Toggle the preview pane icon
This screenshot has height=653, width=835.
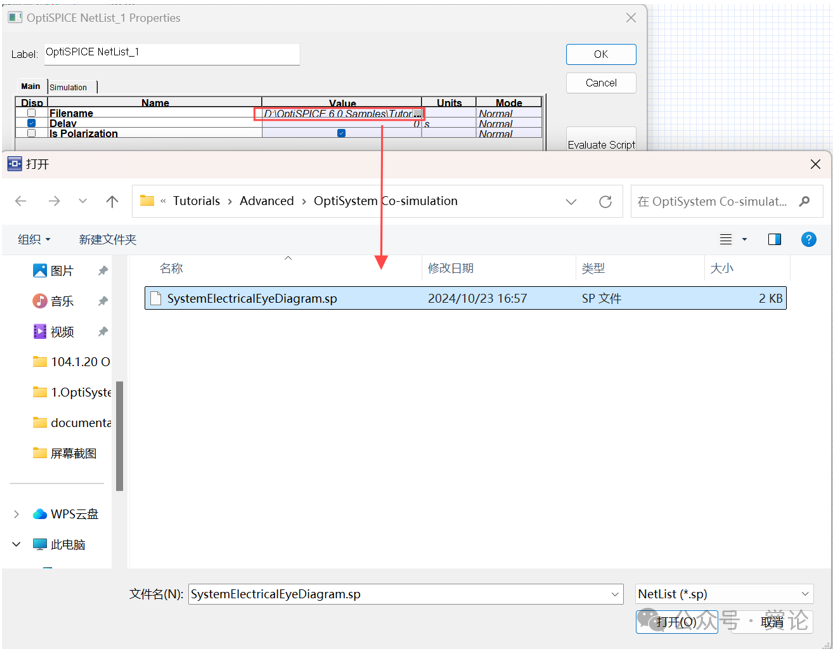pyautogui.click(x=774, y=240)
